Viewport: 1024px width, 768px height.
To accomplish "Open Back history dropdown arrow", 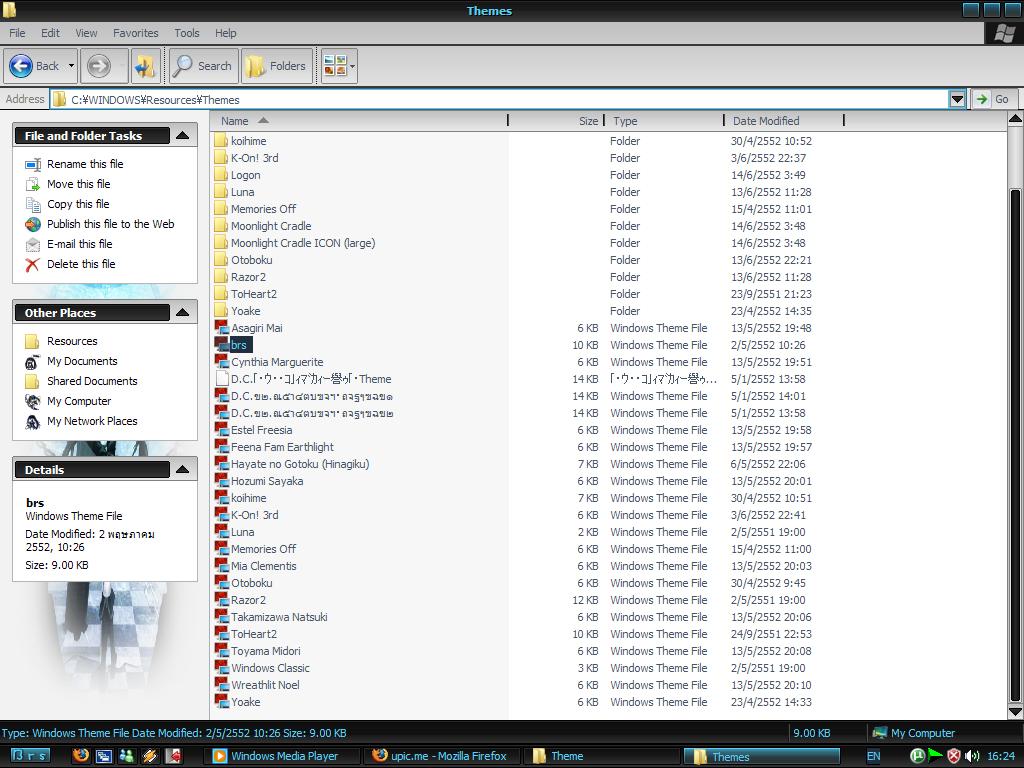I will click(x=72, y=66).
